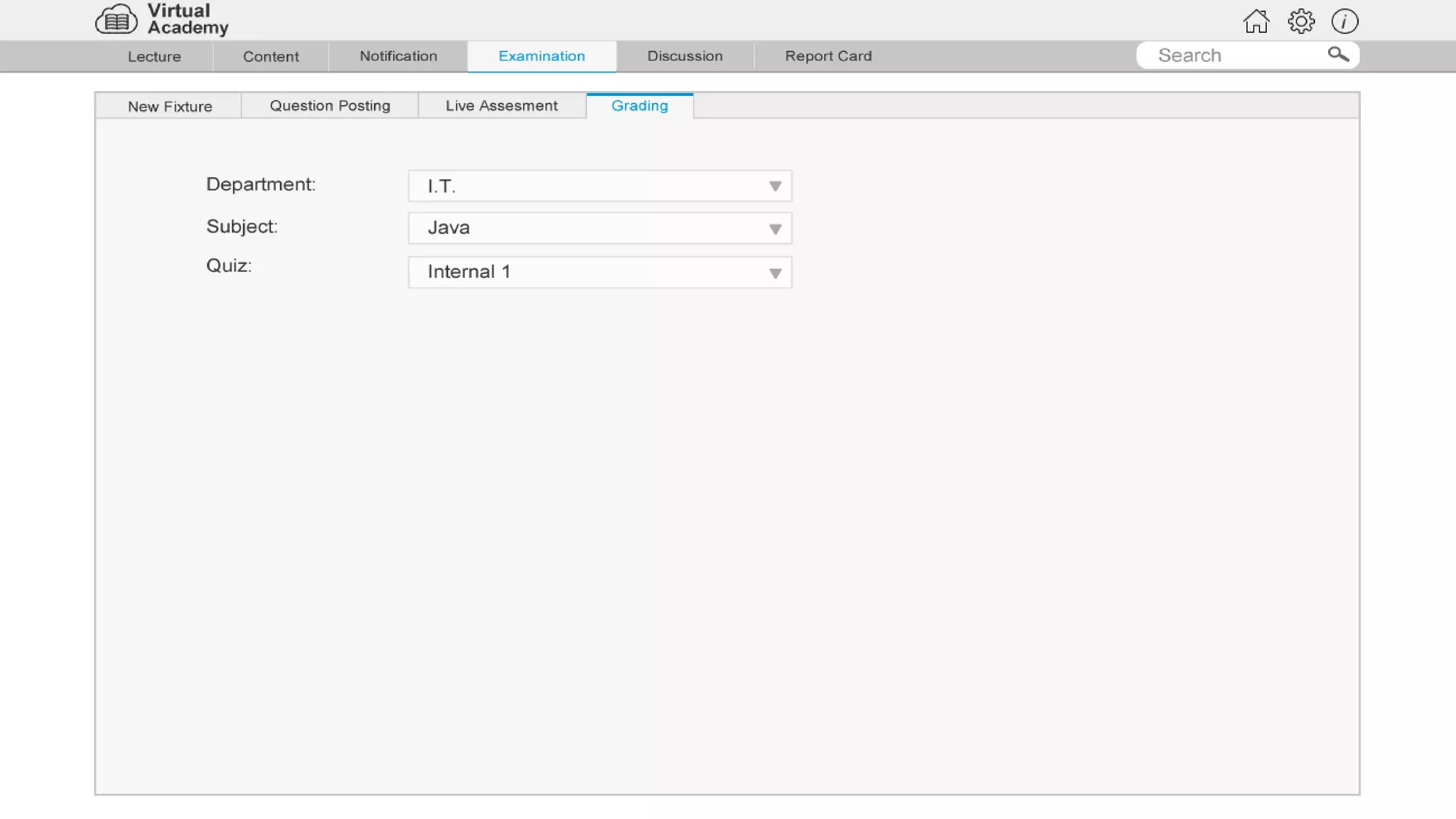This screenshot has width=1456, height=819.
Task: Expand Department dropdown arrow
Action: [775, 186]
